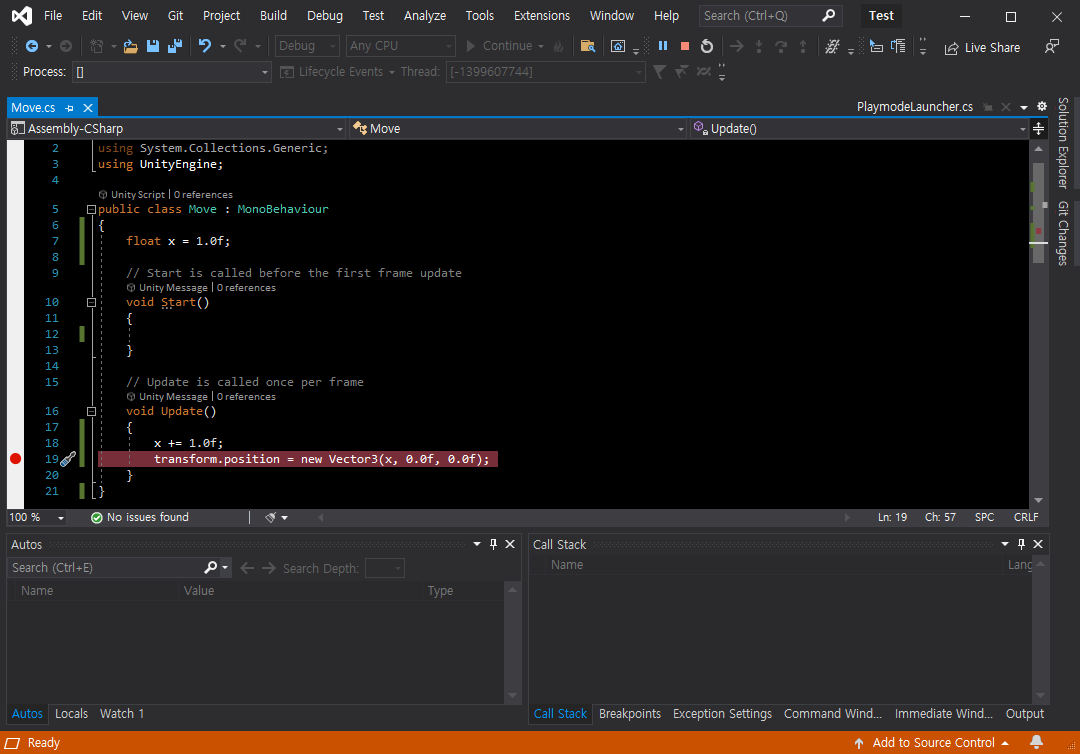
Task: Collapse the Start method outline
Action: click(x=91, y=302)
